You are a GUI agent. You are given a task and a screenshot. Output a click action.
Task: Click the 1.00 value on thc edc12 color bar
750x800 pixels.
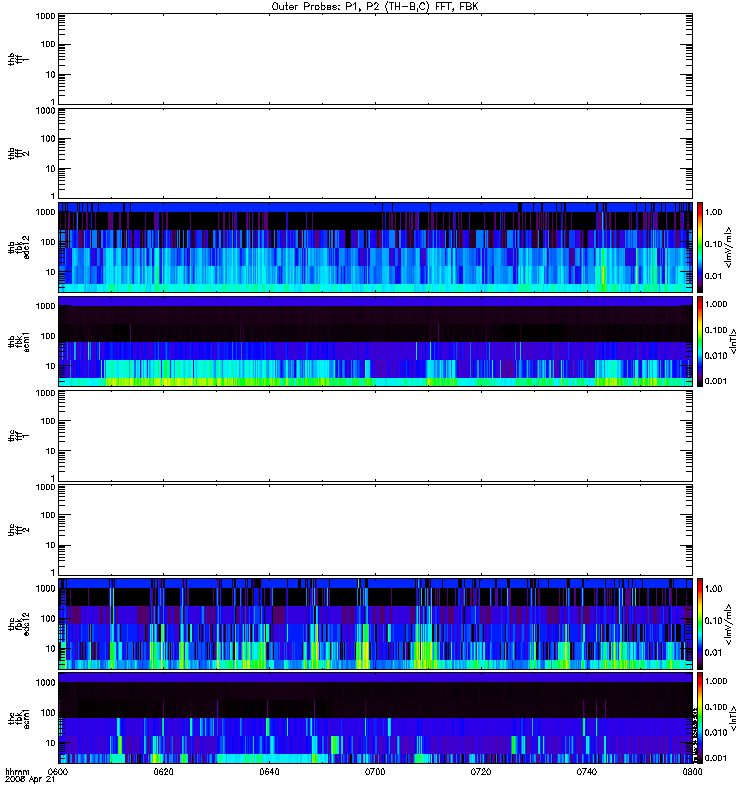click(x=713, y=589)
